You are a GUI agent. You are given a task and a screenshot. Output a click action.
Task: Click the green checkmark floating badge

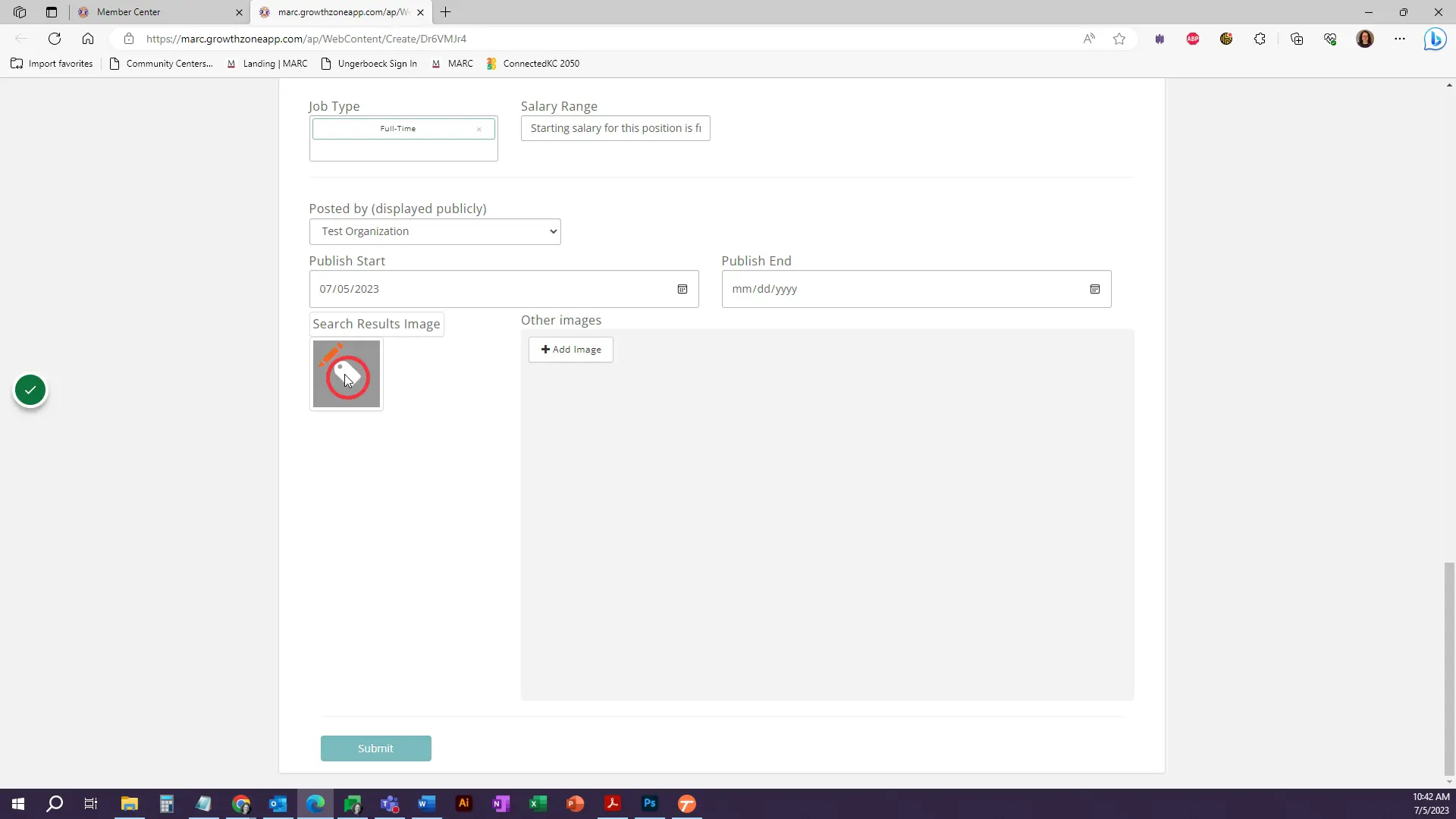coord(30,391)
